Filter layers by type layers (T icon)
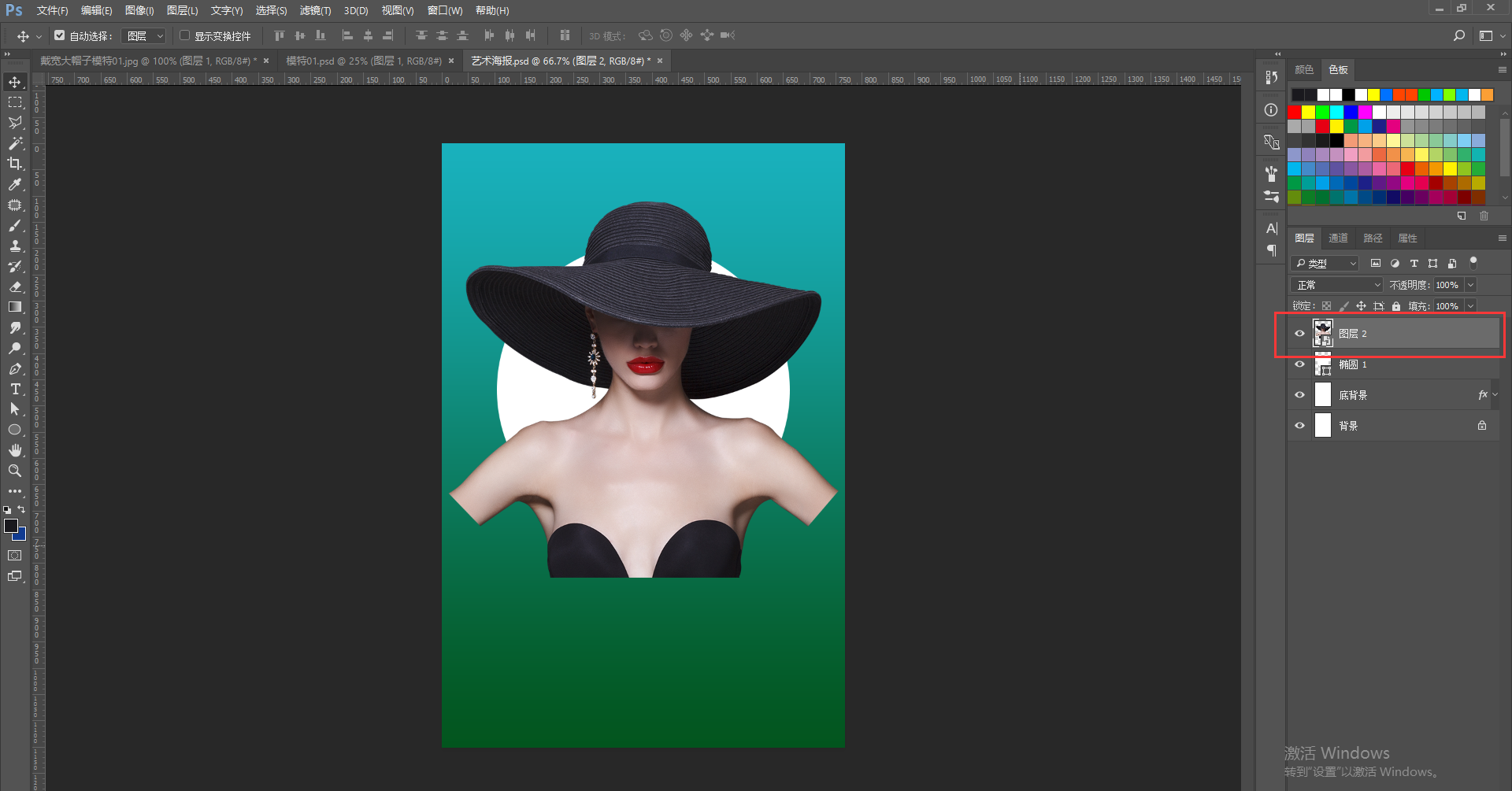The image size is (1512, 791). [1414, 263]
